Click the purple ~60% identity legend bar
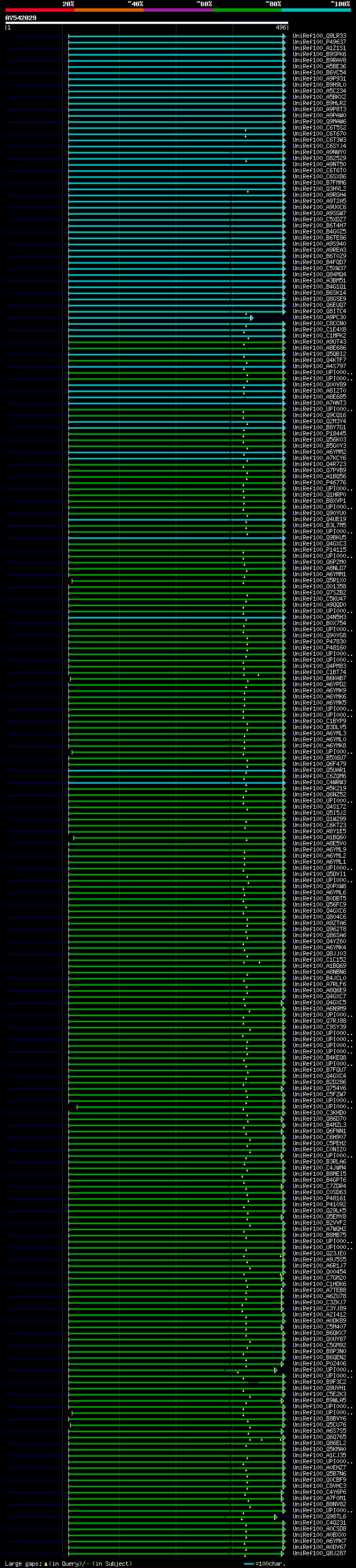356x1568 pixels. pos(177,10)
